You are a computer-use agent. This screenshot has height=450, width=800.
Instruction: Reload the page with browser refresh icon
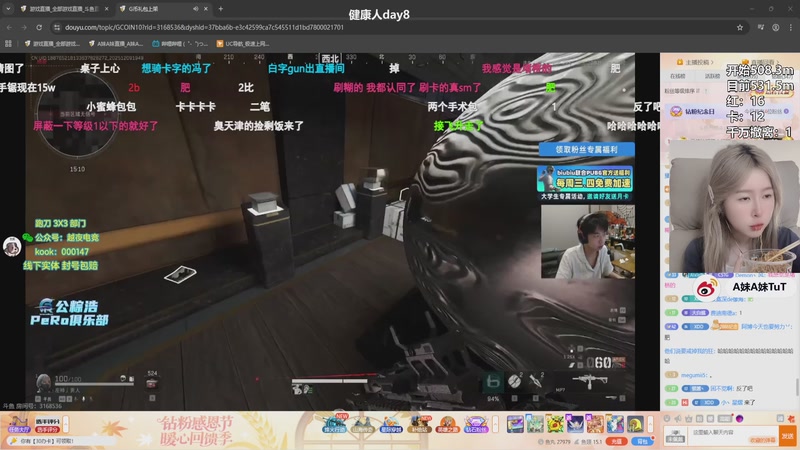[39, 28]
